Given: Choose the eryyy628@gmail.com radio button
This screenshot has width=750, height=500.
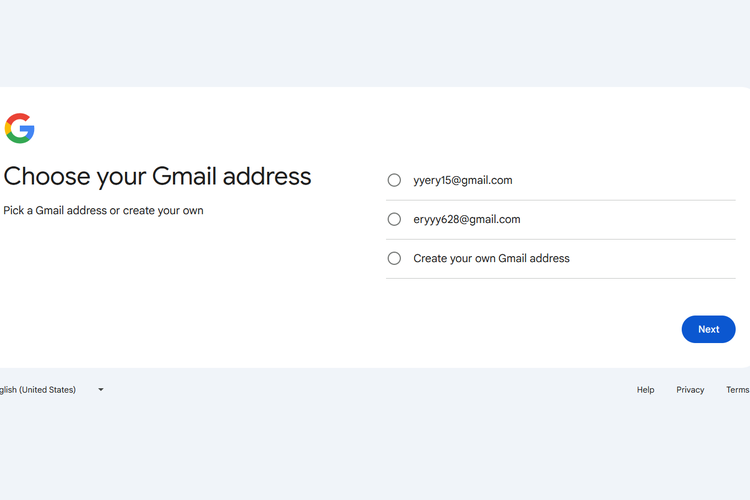Looking at the screenshot, I should coord(394,219).
